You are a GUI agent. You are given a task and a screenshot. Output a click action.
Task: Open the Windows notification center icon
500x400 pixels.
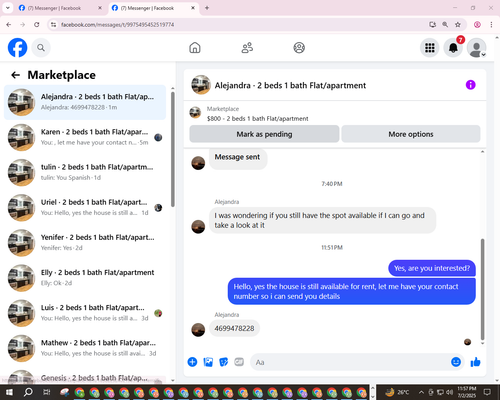(487, 392)
